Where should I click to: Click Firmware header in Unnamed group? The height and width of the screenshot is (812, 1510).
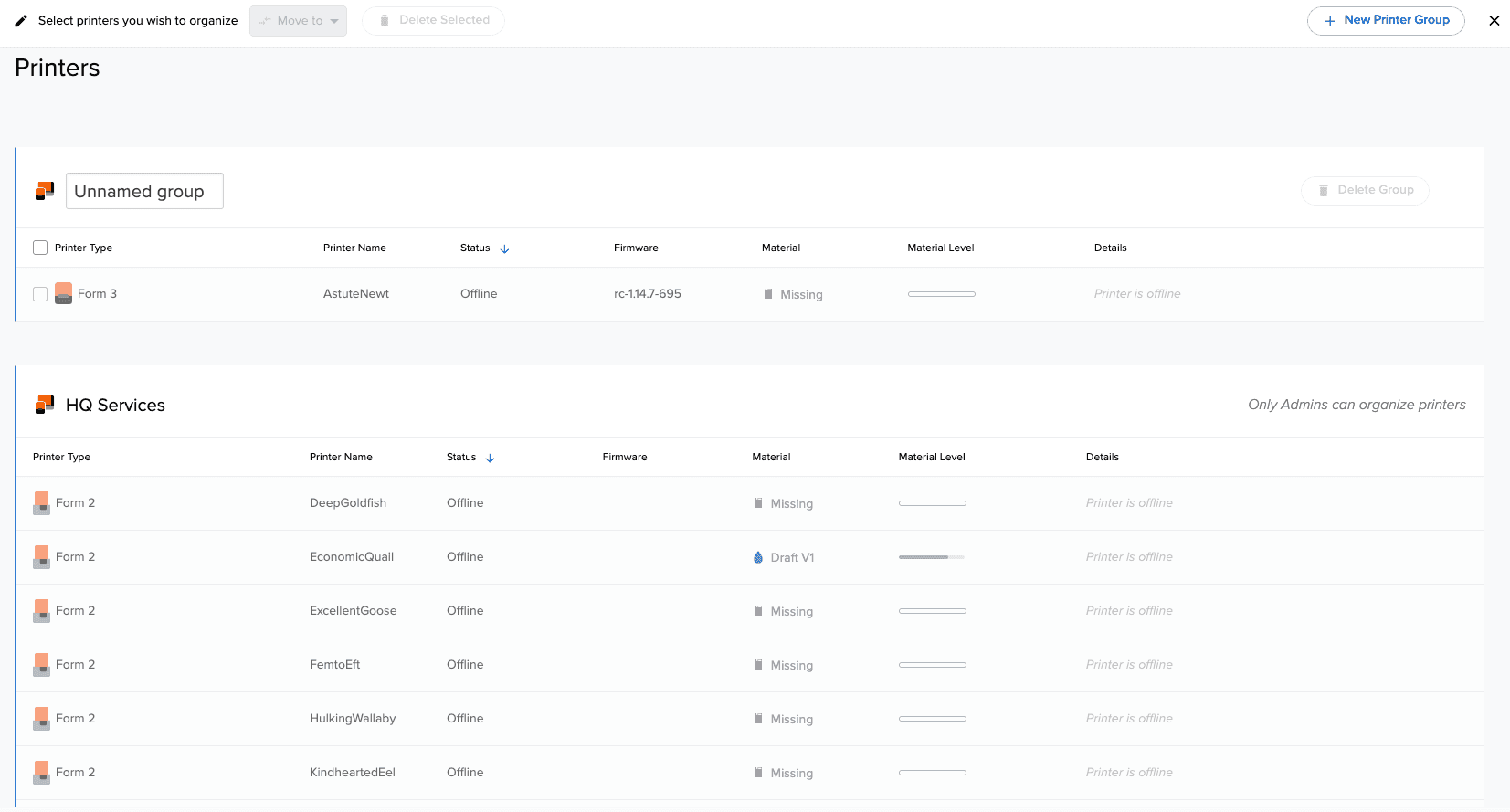pyautogui.click(x=636, y=248)
